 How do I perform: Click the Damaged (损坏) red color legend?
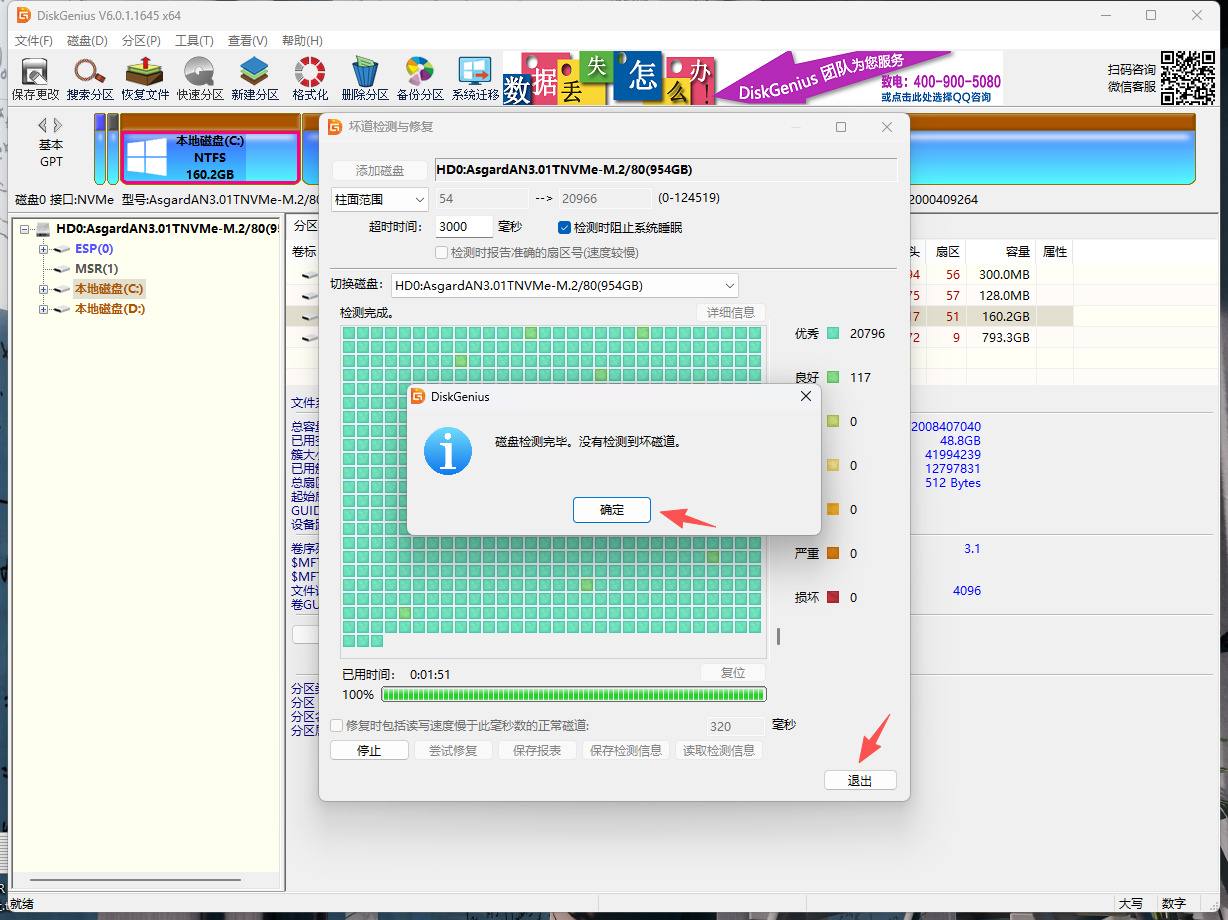click(x=833, y=598)
